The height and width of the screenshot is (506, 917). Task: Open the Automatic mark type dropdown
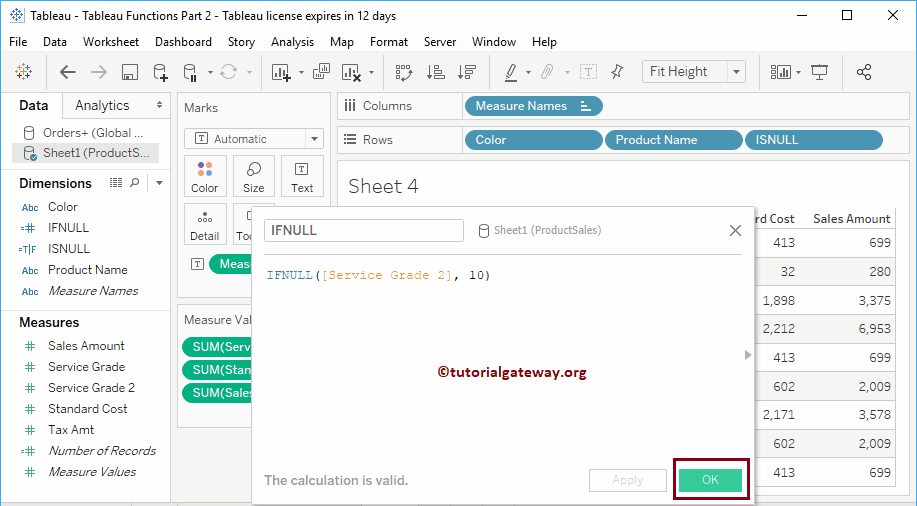pyautogui.click(x=314, y=139)
